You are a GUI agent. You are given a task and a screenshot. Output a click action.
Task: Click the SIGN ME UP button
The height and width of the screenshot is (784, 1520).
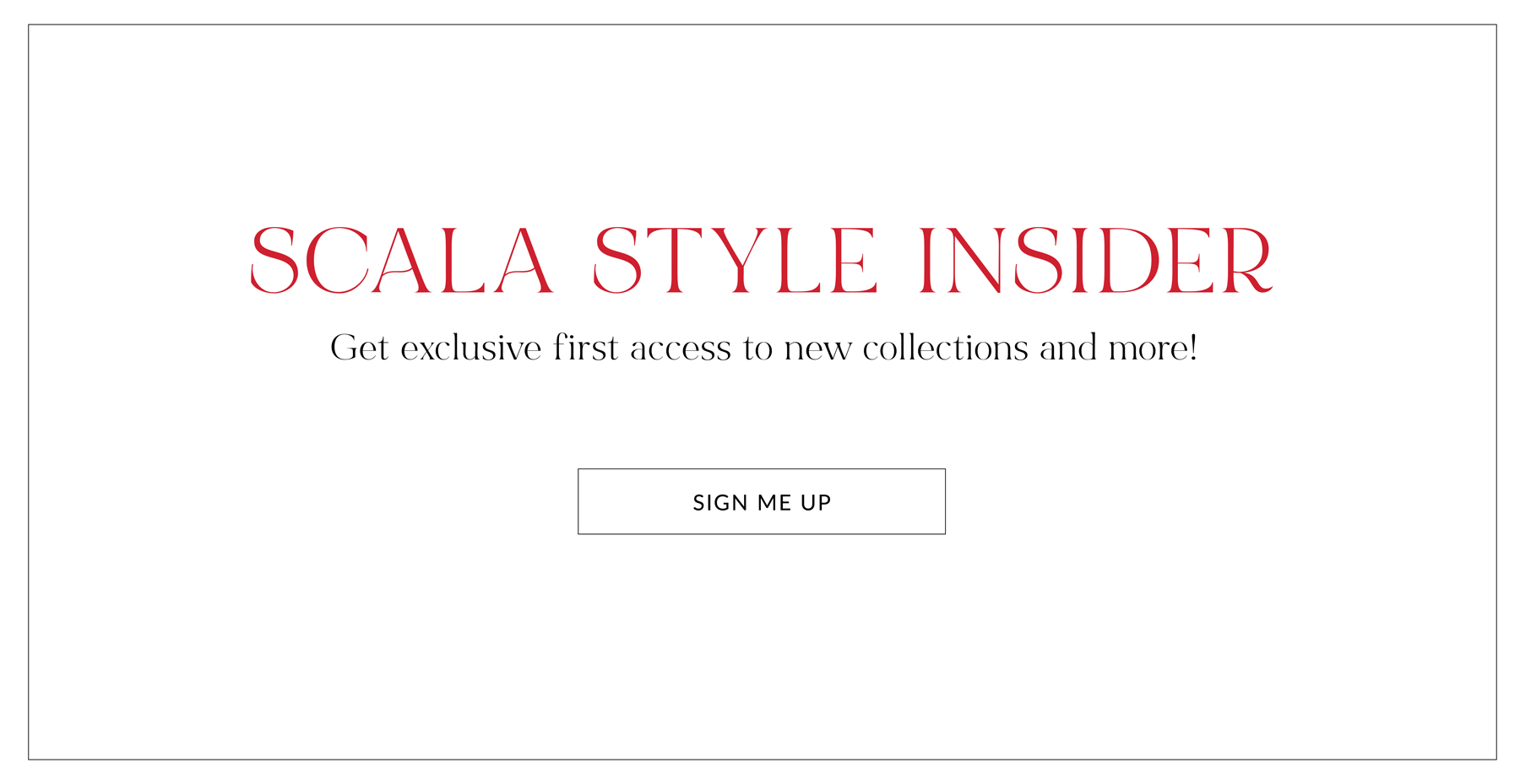(761, 501)
